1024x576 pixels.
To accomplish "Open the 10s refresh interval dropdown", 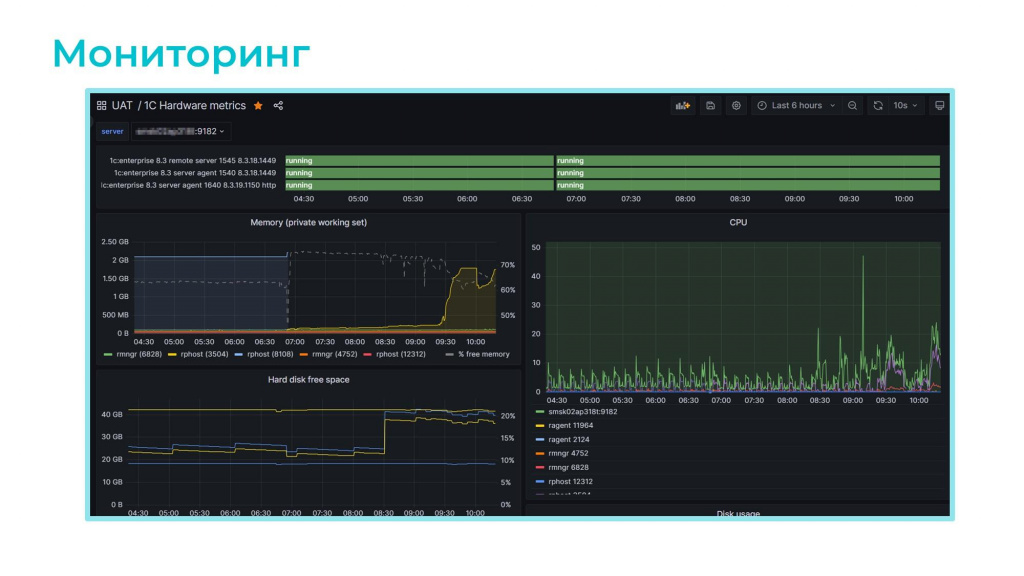I will click(x=905, y=106).
